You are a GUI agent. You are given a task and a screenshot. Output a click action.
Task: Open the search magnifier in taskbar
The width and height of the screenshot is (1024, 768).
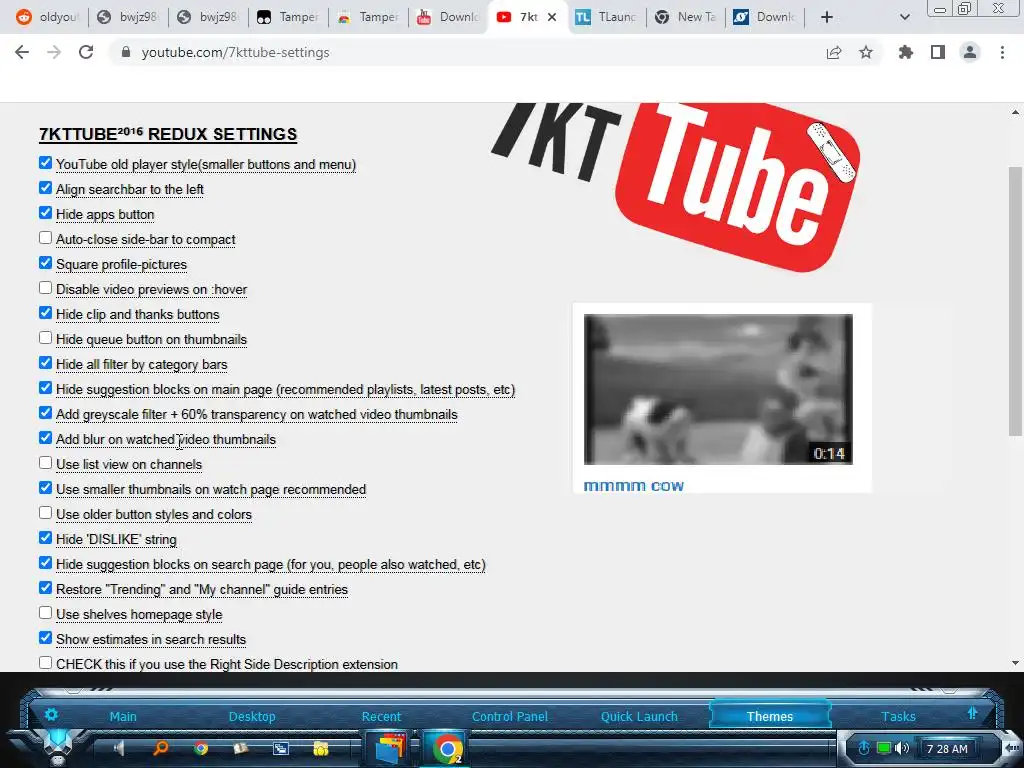(160, 748)
